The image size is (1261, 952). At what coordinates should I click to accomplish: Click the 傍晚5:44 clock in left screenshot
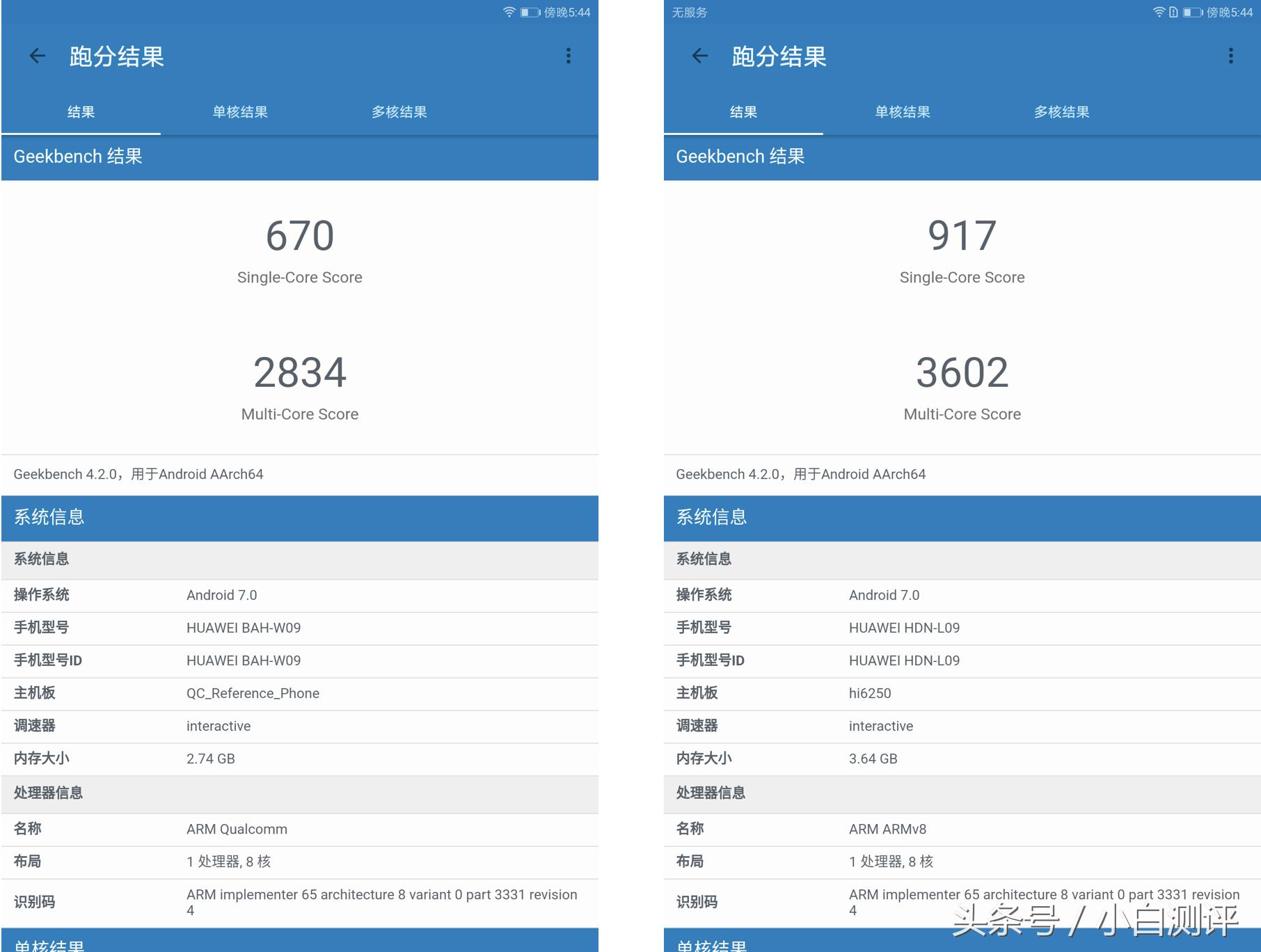(567, 13)
